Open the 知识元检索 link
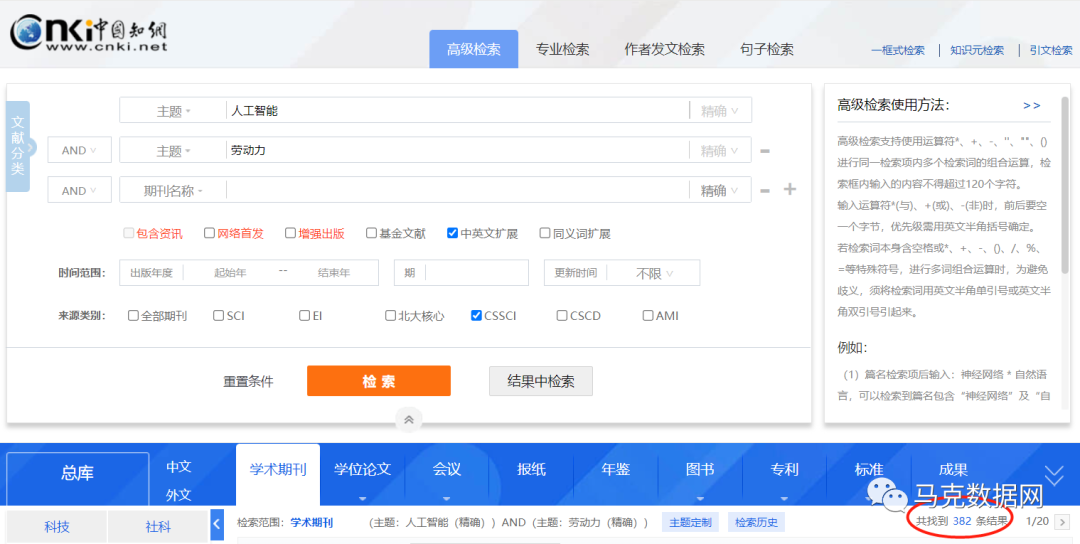 point(977,50)
